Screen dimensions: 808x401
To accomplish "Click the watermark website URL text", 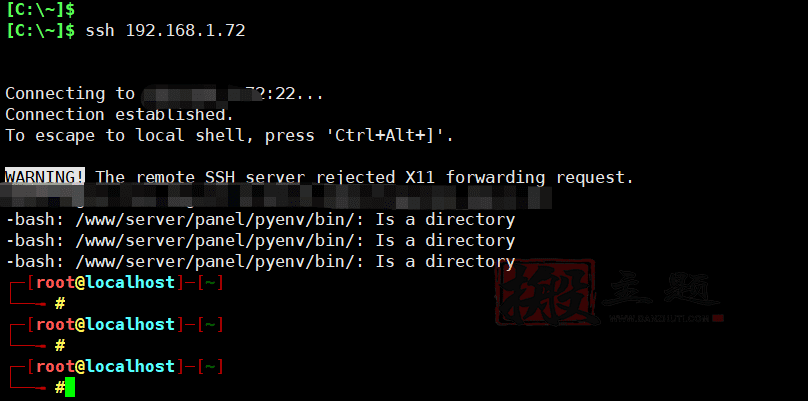I will 661,319.
